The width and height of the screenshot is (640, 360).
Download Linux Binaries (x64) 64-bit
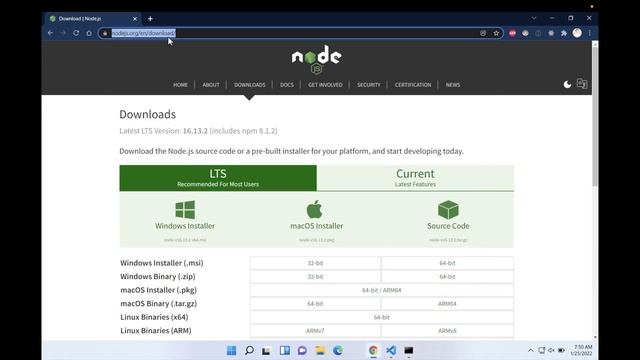click(382, 317)
